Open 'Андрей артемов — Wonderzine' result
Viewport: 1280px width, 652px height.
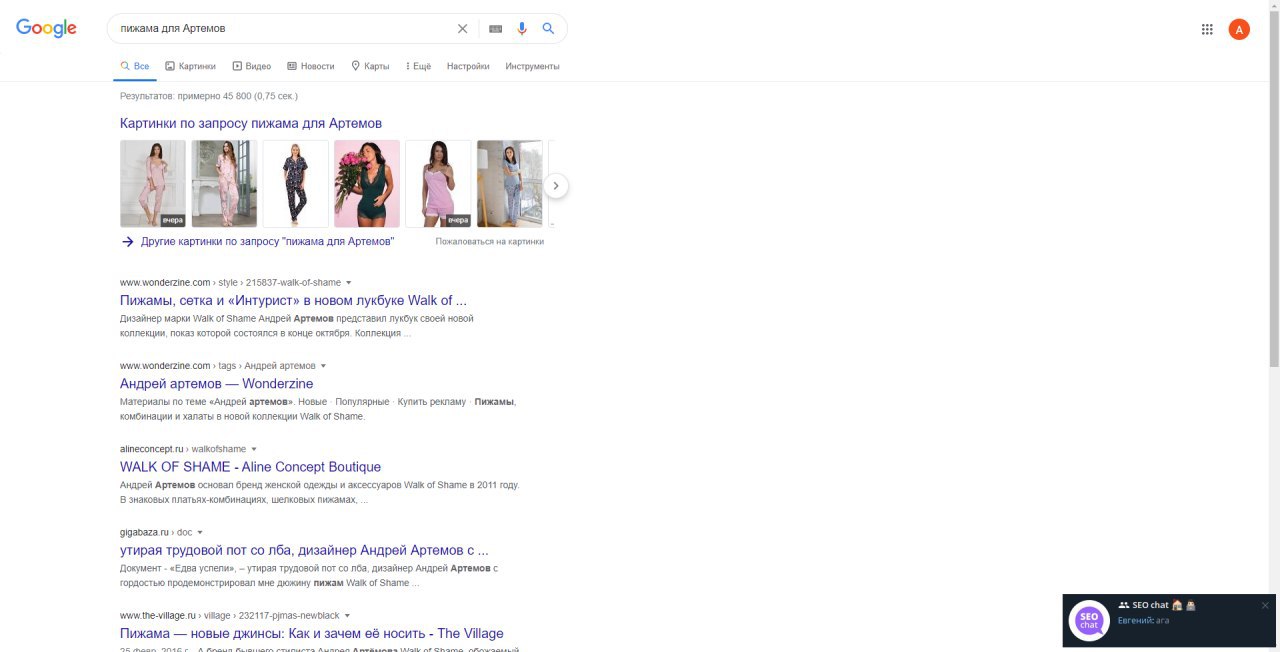[216, 383]
